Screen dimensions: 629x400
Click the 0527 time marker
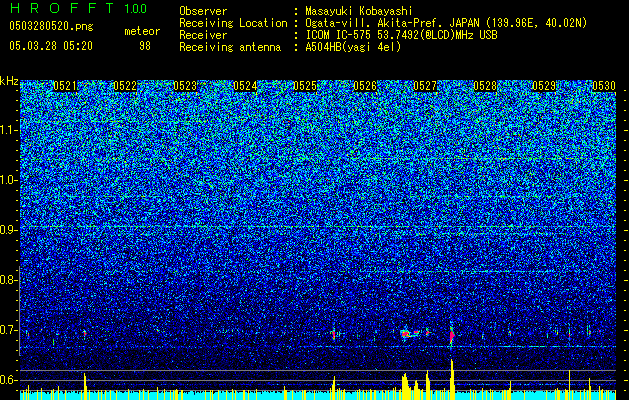(425, 86)
